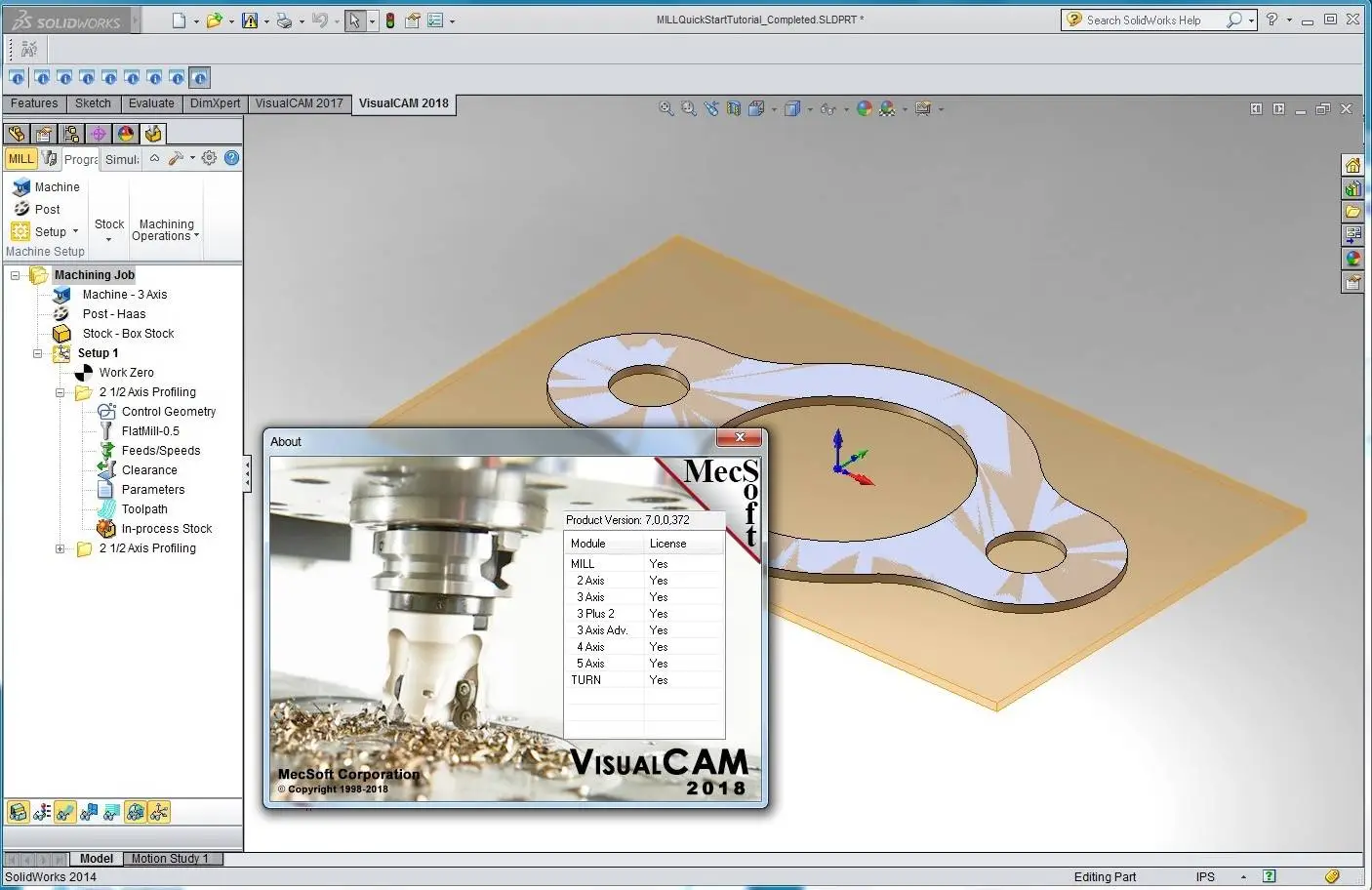Select Feeds/Speeds in the machining tree

160,450
